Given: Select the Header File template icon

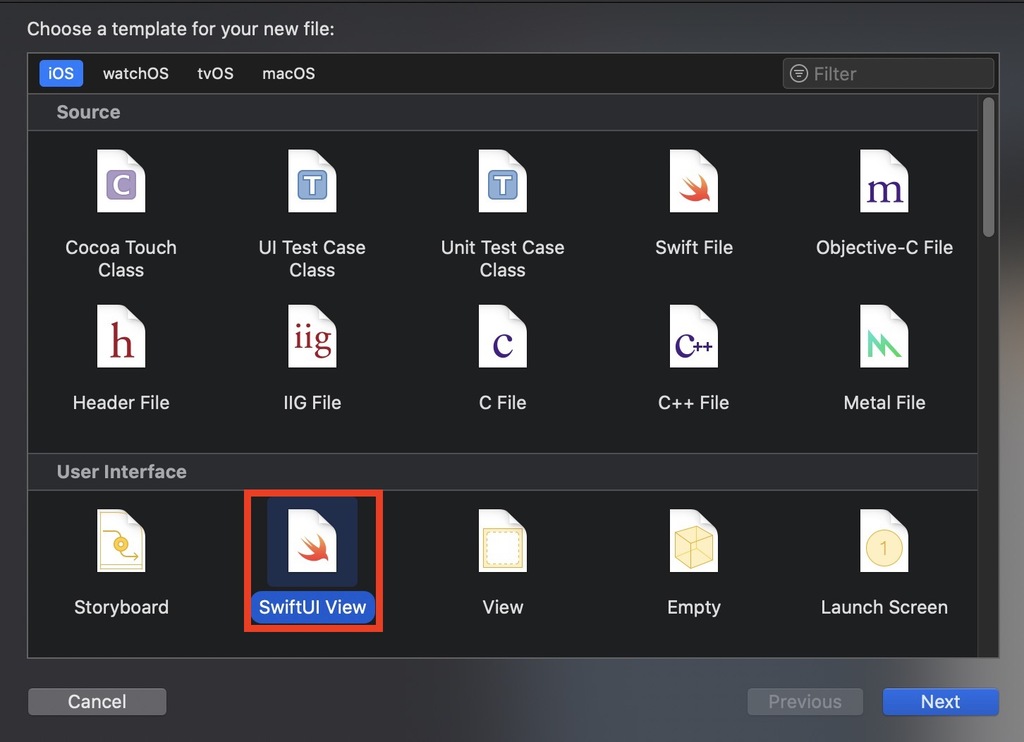Looking at the screenshot, I should [121, 336].
